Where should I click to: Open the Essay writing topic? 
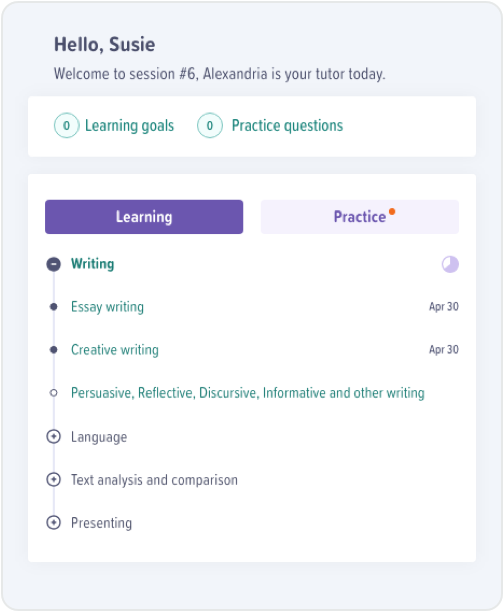[107, 307]
